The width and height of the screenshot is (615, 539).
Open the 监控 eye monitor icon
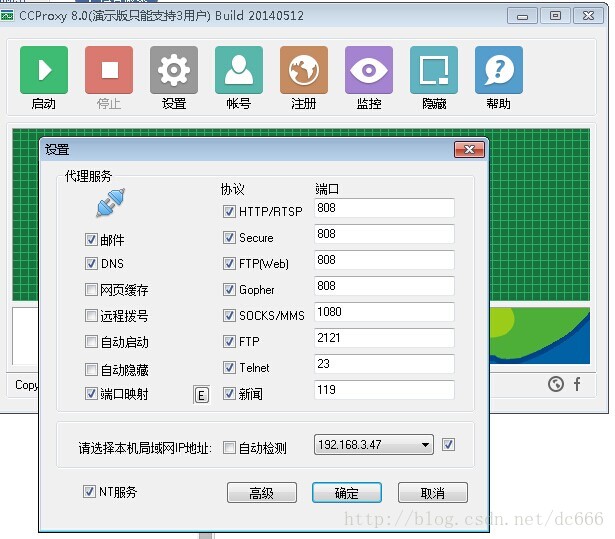click(369, 70)
